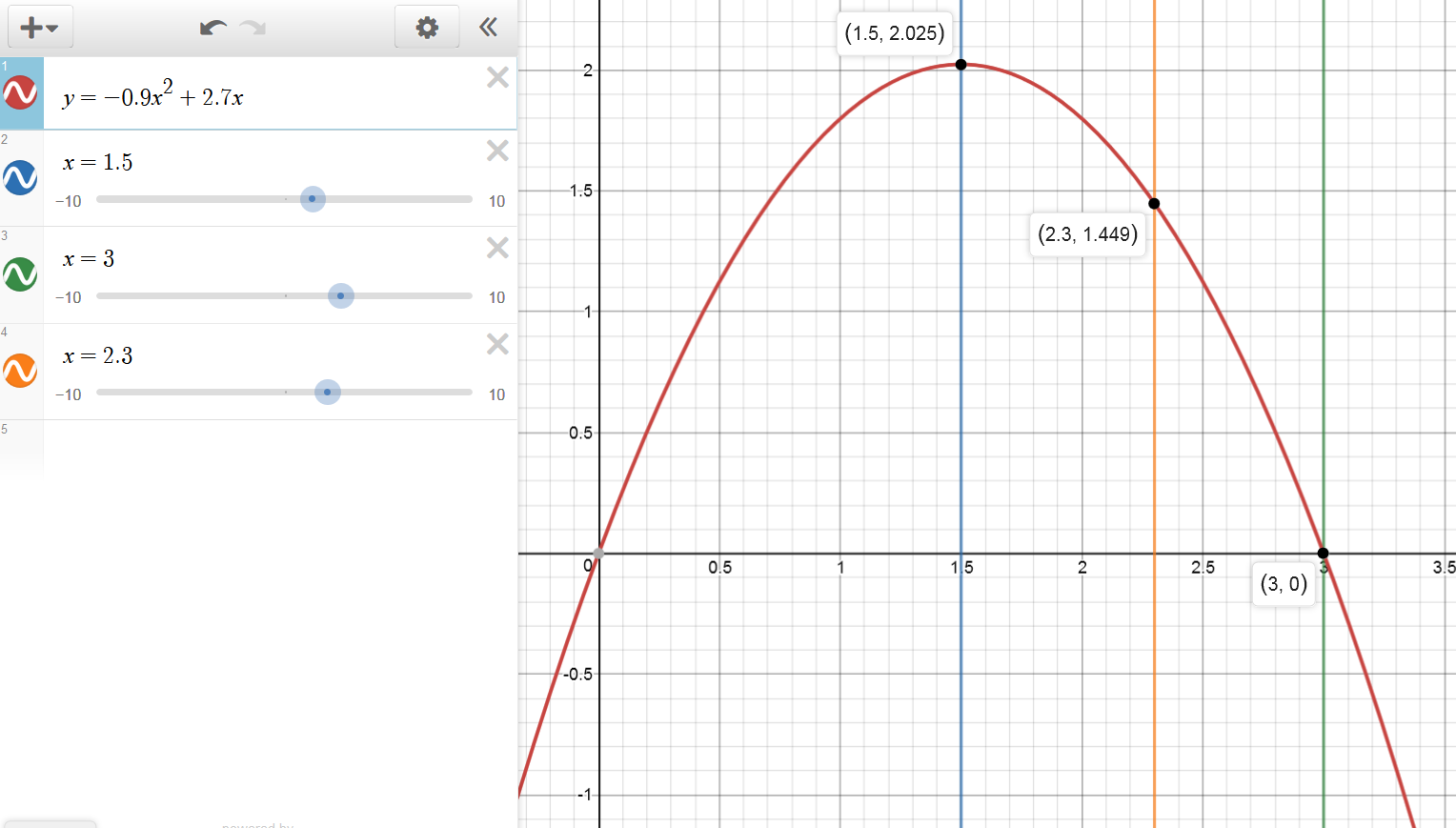Hide the blue x = 1.5 line
Image resolution: width=1456 pixels, height=828 pixels.
(20, 178)
